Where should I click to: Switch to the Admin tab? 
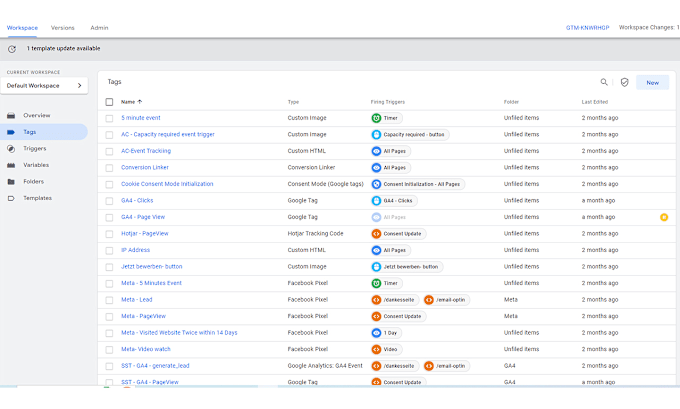point(99,28)
